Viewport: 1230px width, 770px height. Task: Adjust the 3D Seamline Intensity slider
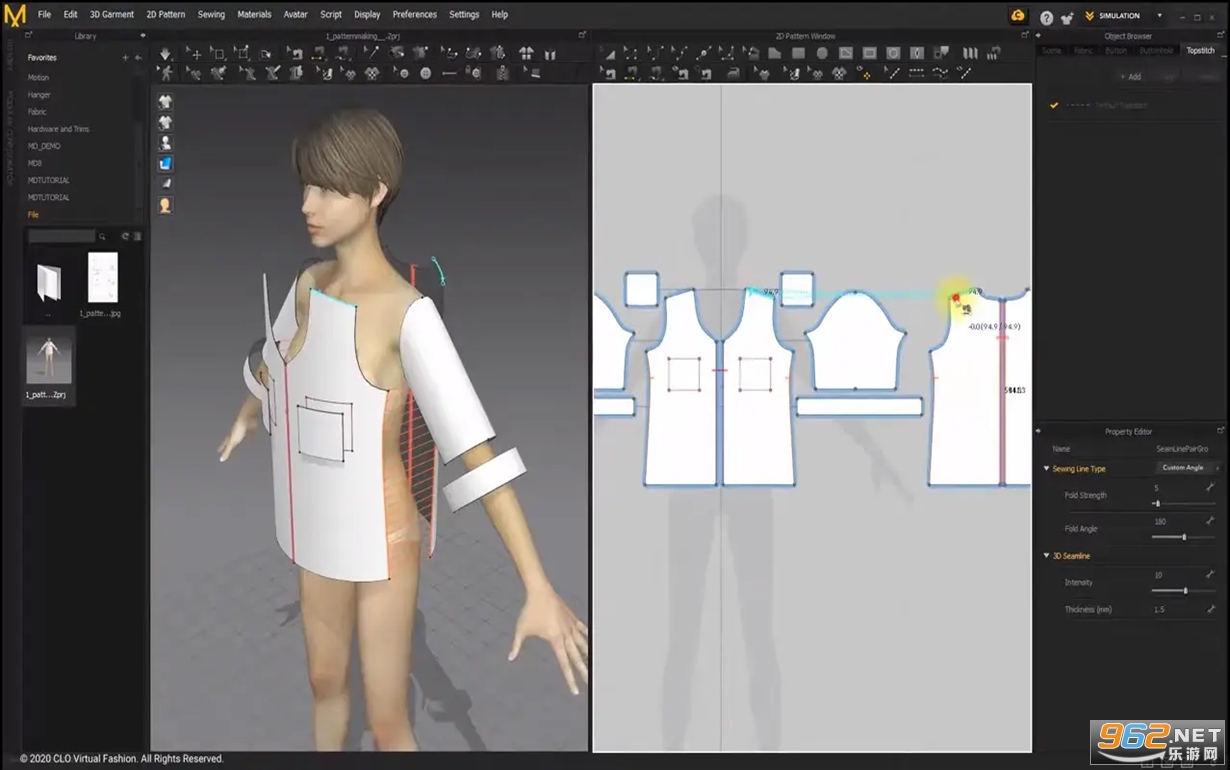tap(1184, 590)
